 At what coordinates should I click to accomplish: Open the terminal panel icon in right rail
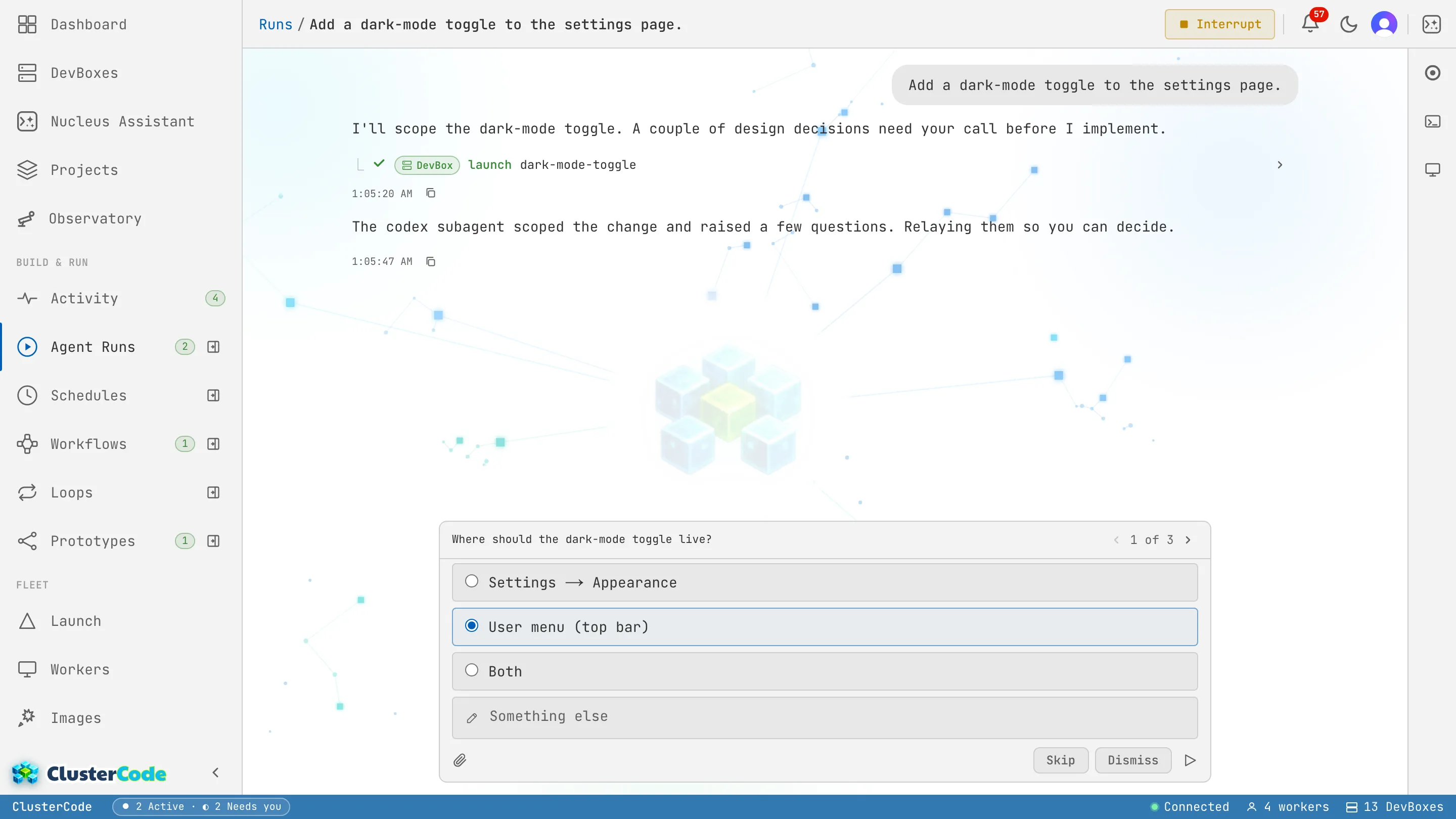point(1432,121)
